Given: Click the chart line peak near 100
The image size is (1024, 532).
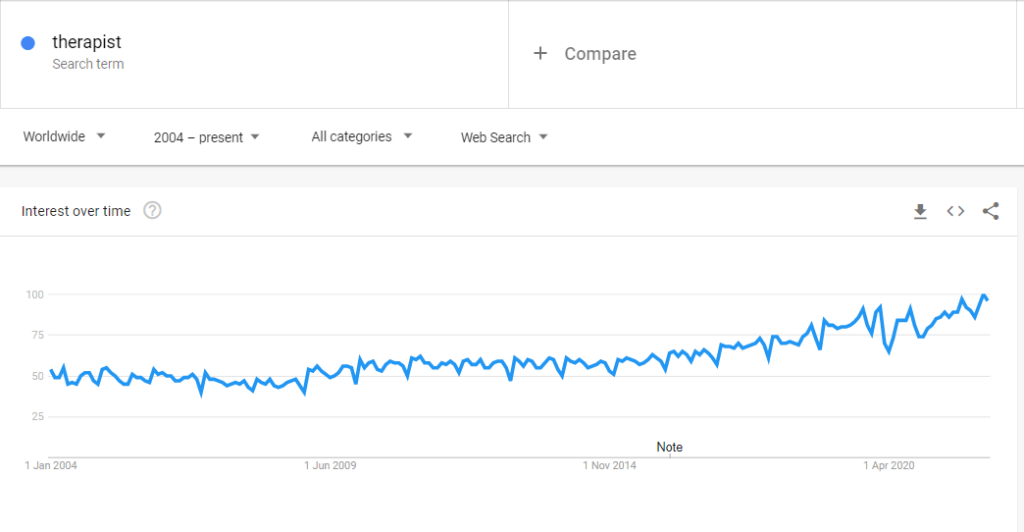Looking at the screenshot, I should pos(984,296).
